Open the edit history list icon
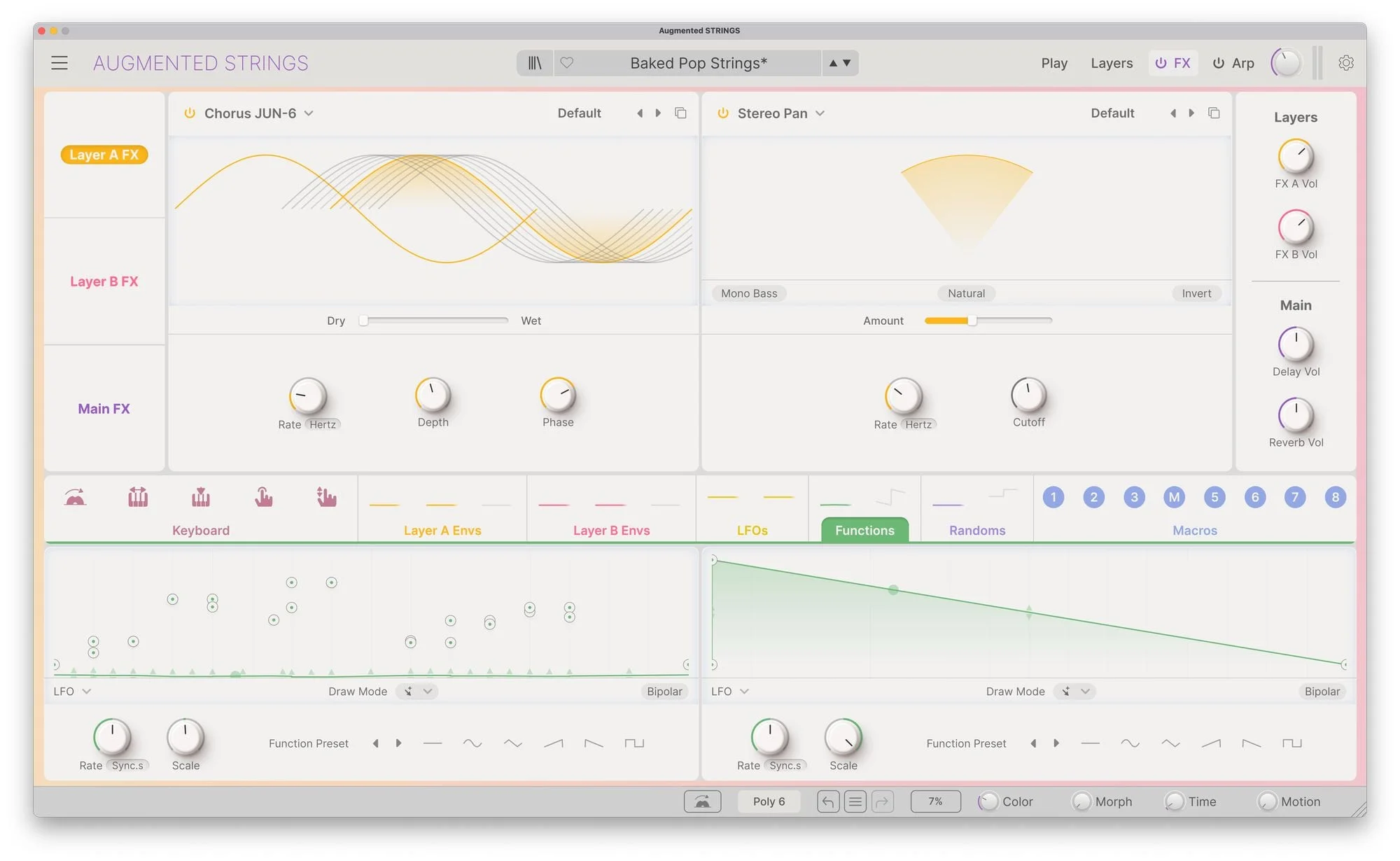 click(855, 801)
